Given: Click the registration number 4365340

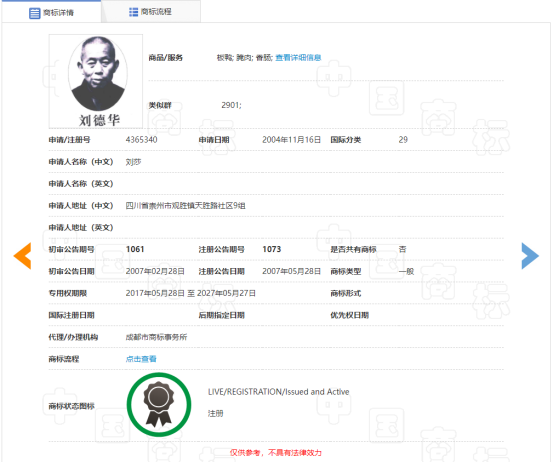Looking at the screenshot, I should [x=141, y=140].
